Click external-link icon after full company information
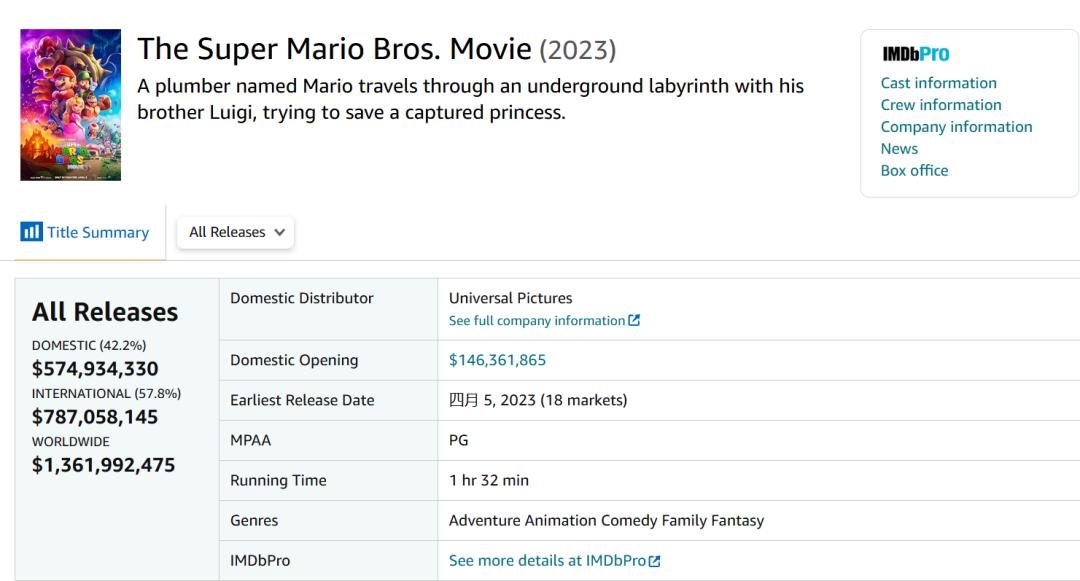This screenshot has width=1080, height=581. click(634, 321)
